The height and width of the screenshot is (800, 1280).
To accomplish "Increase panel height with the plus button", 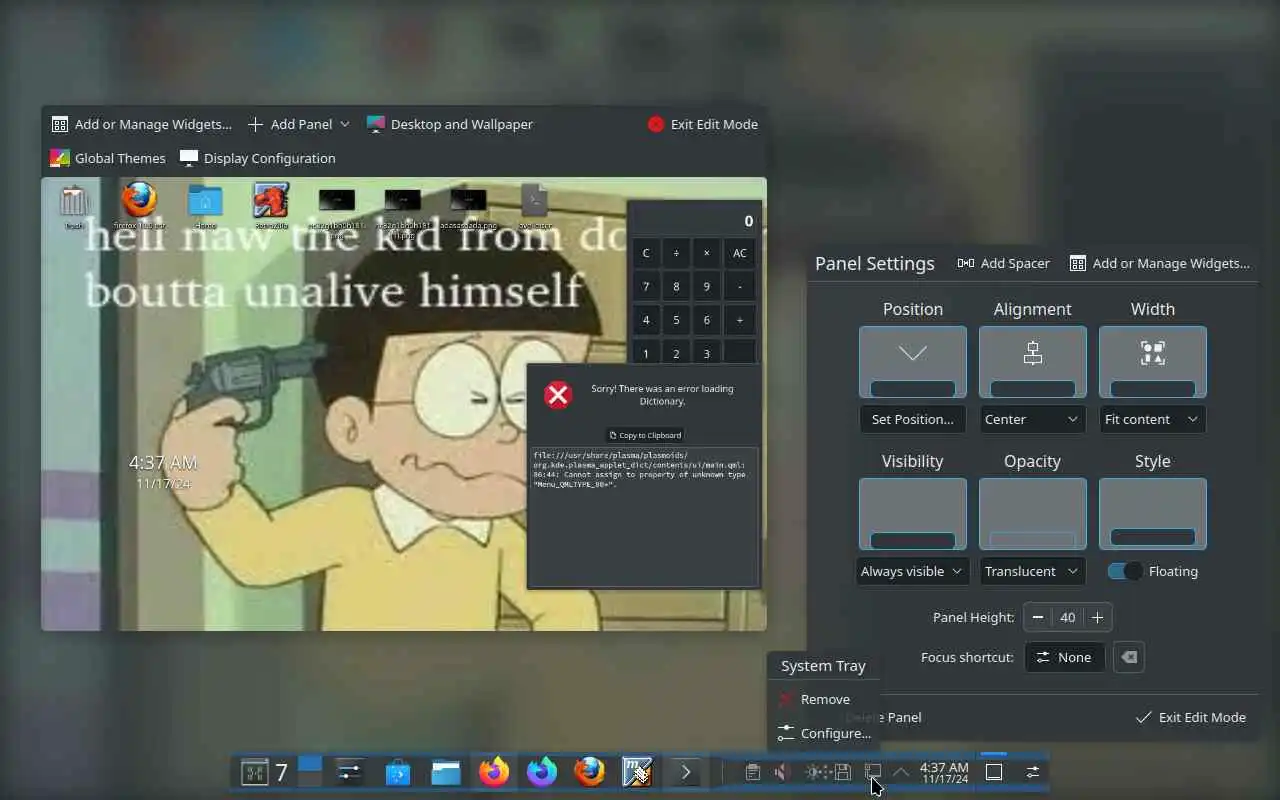I will point(1097,617).
